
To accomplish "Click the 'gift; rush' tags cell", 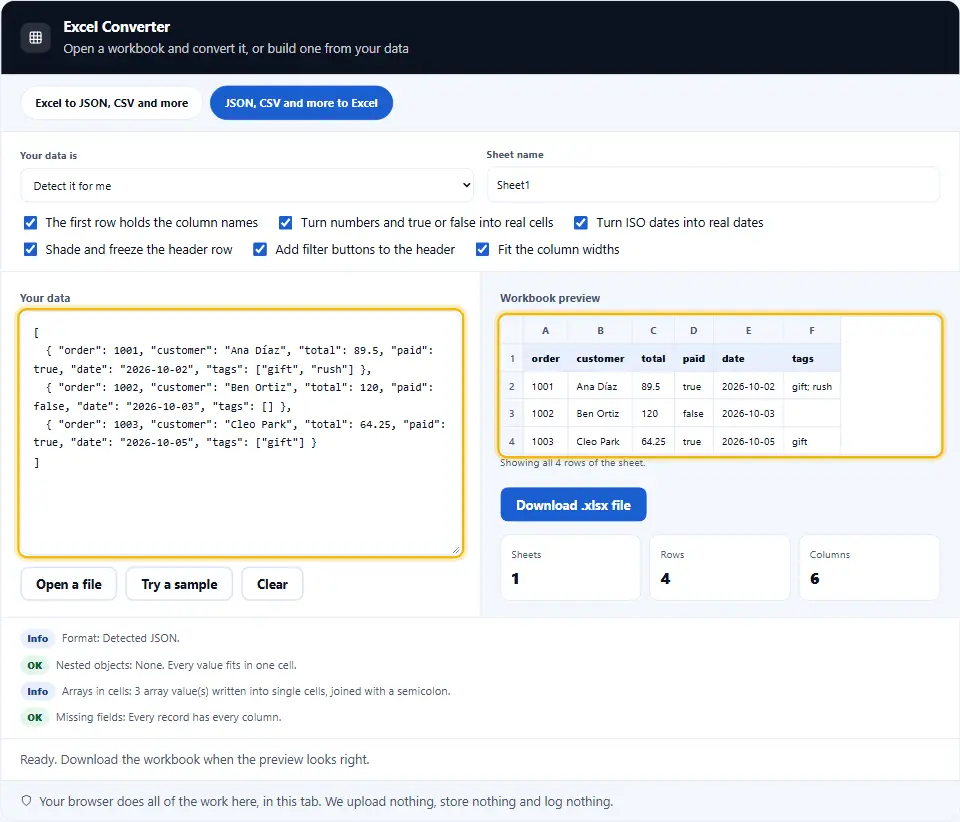I will pos(812,387).
